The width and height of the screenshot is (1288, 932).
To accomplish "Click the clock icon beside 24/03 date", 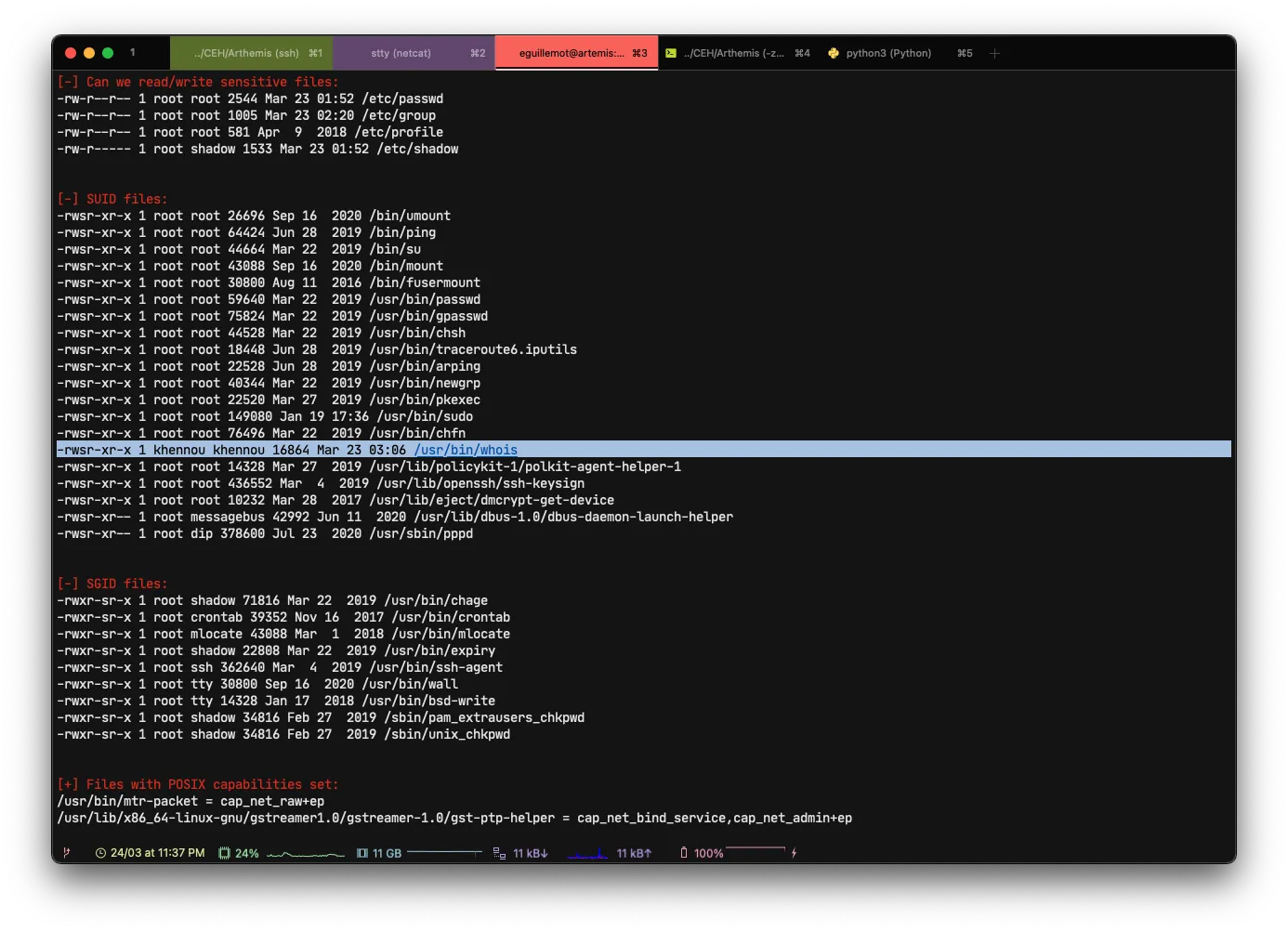I will (x=100, y=853).
